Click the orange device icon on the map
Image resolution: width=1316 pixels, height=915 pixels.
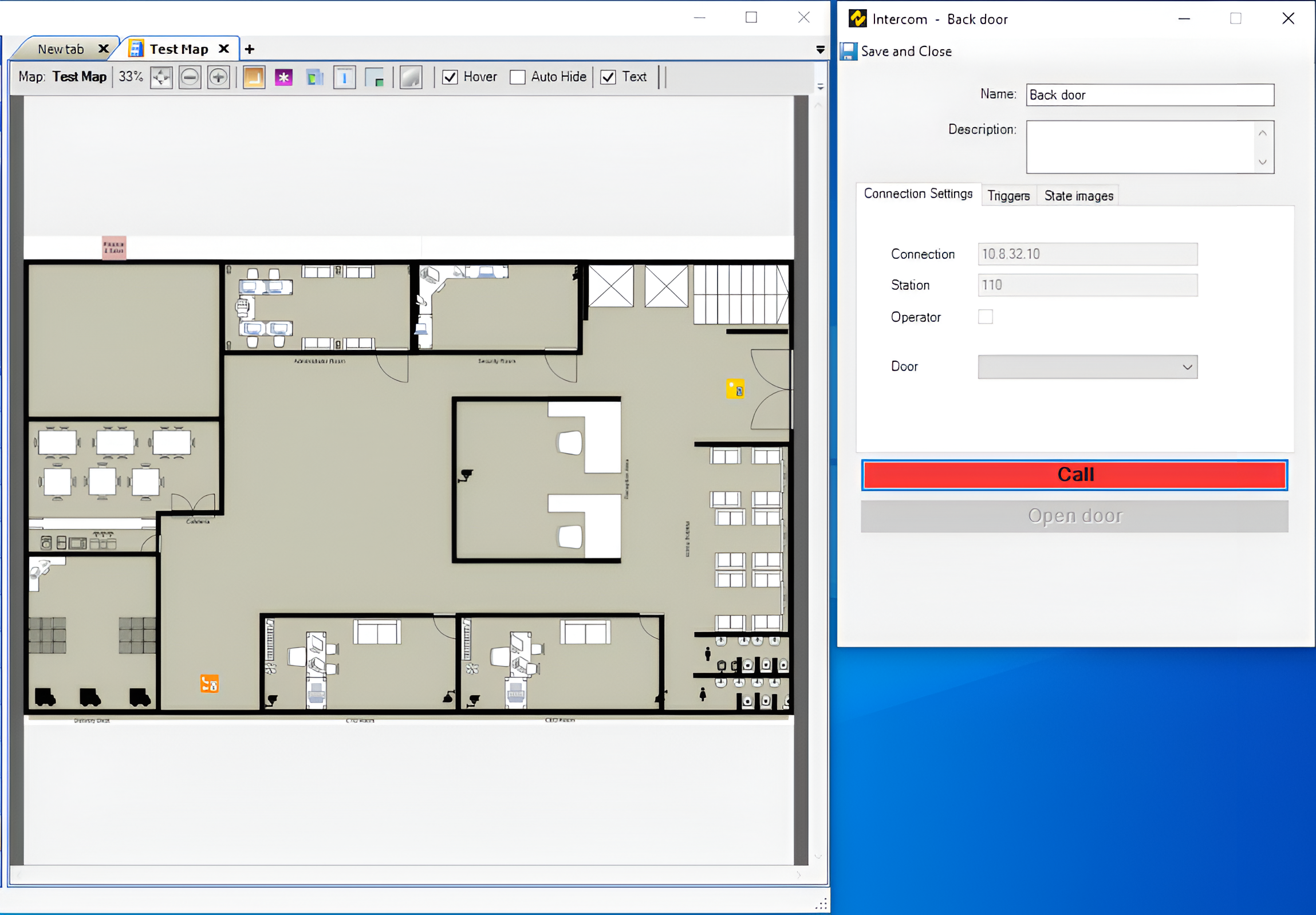coord(209,683)
